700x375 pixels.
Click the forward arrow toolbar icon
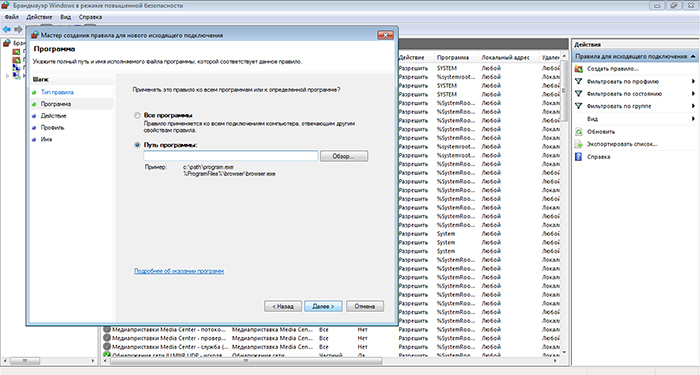18,29
